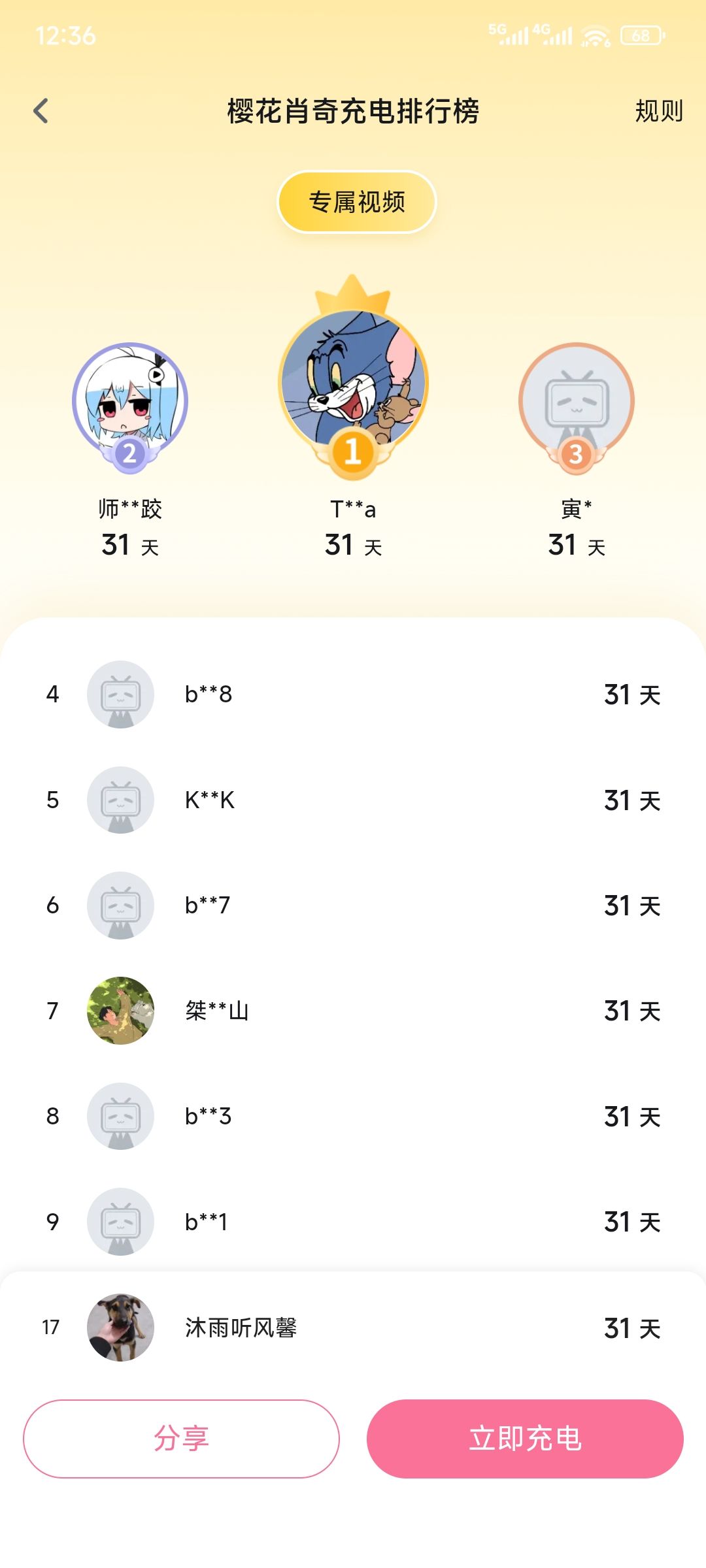
Task: Tap the back arrow icon
Action: (x=41, y=111)
